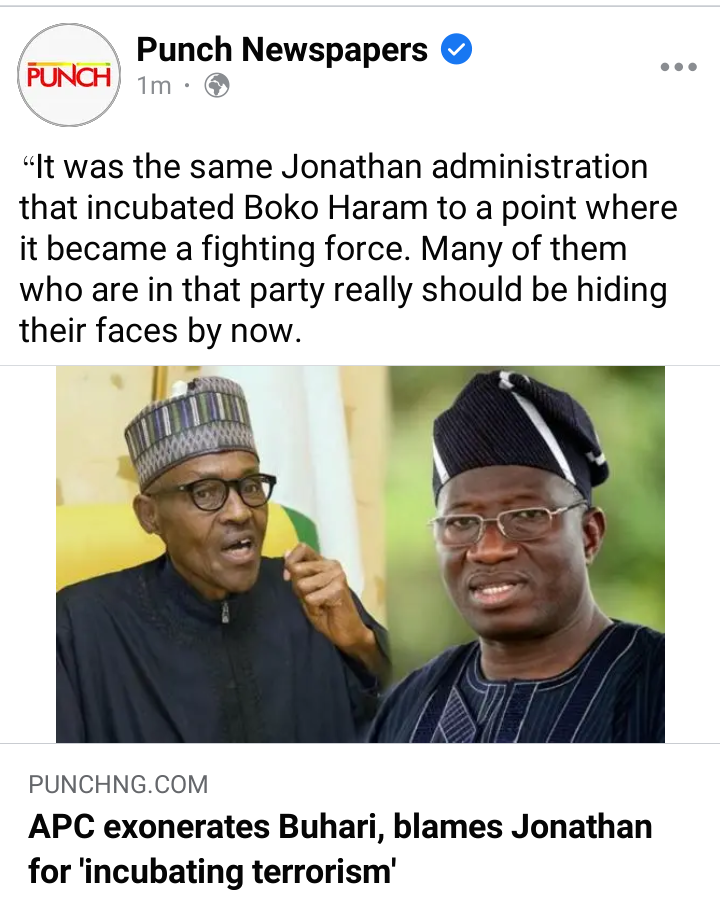Open the three-dot post options menu
The width and height of the screenshot is (720, 904).
coord(678,67)
